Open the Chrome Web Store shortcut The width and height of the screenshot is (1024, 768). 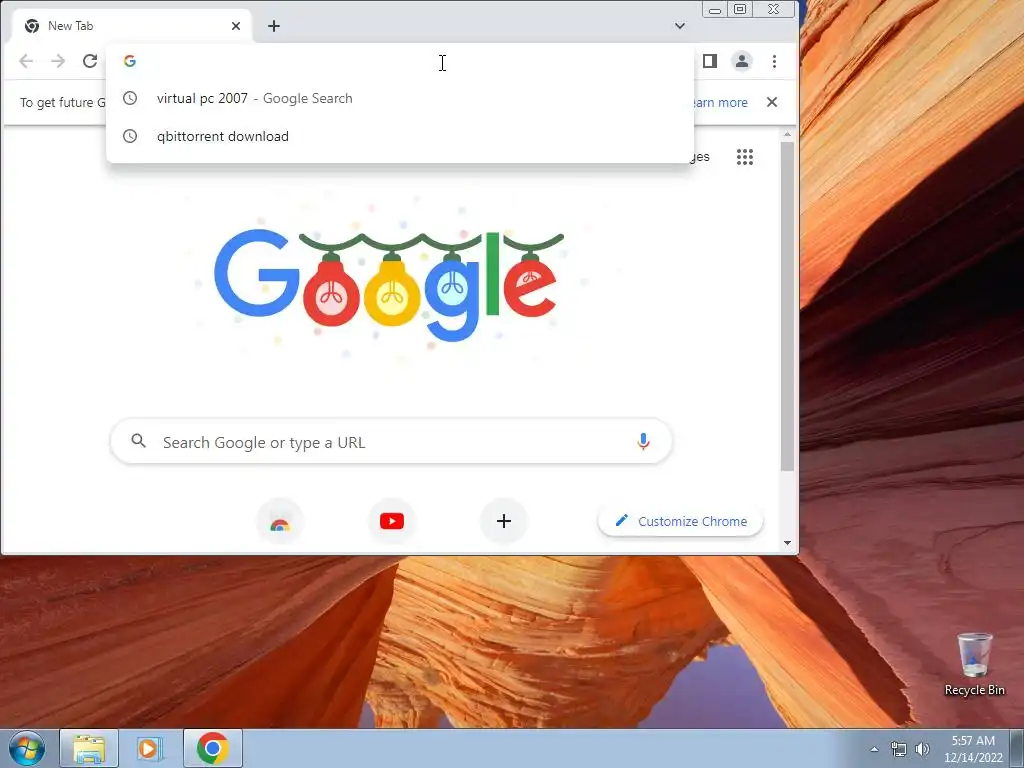[280, 522]
